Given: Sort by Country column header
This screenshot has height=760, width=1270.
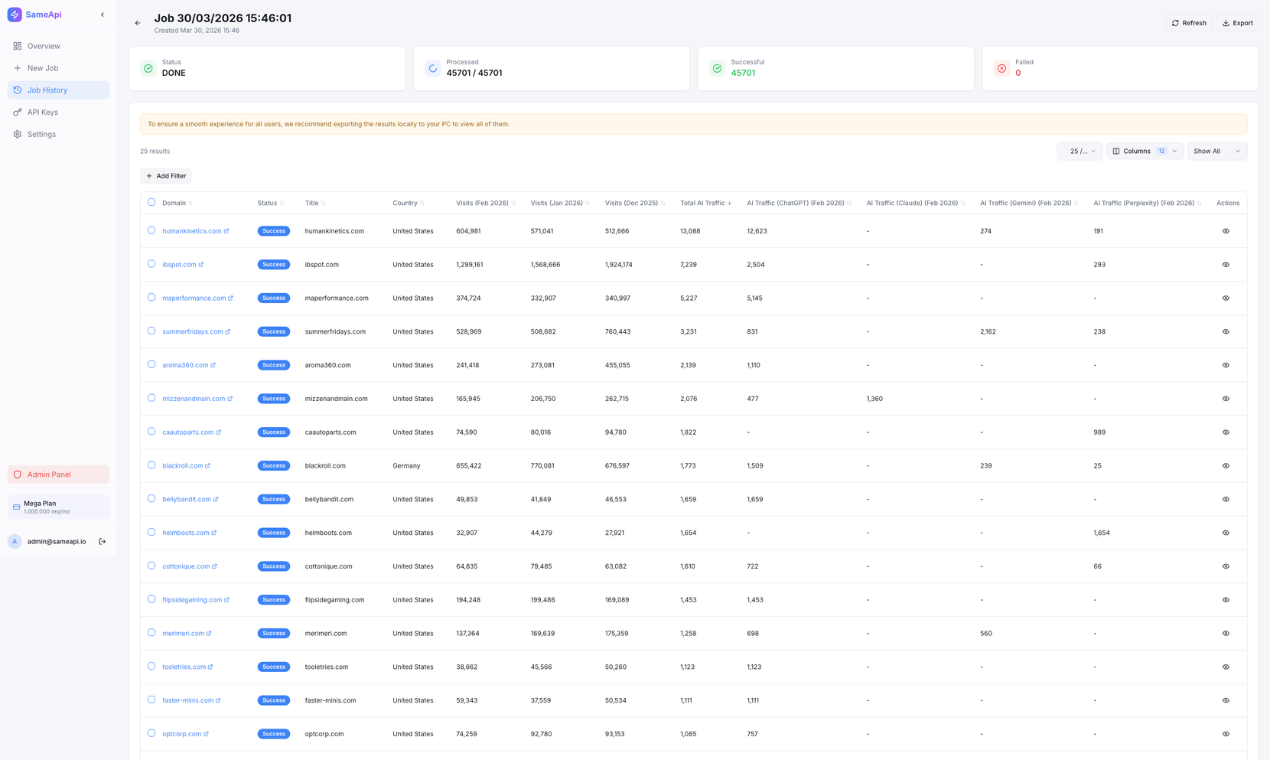Looking at the screenshot, I should pyautogui.click(x=409, y=203).
